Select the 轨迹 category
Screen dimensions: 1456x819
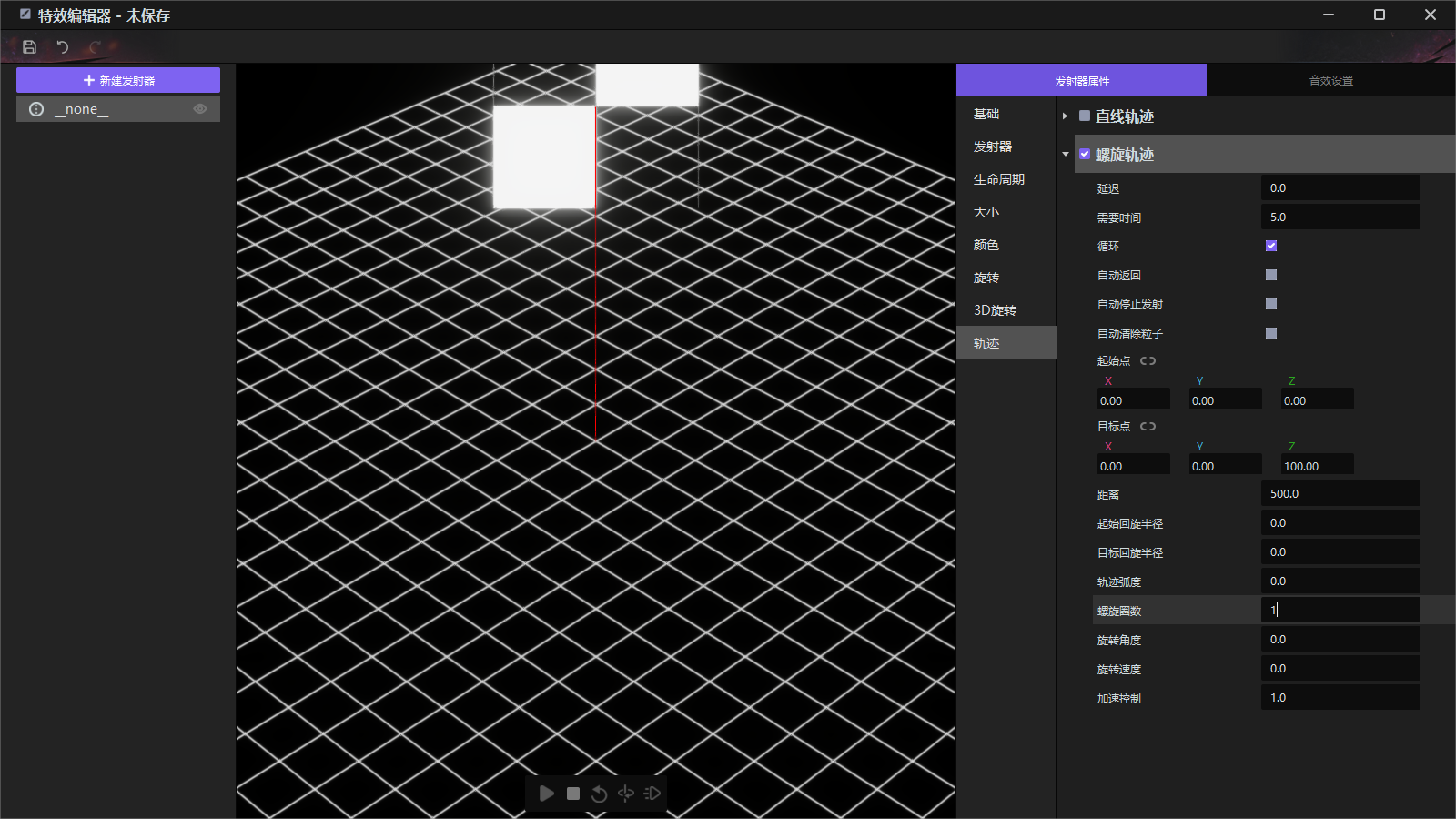coord(1006,343)
